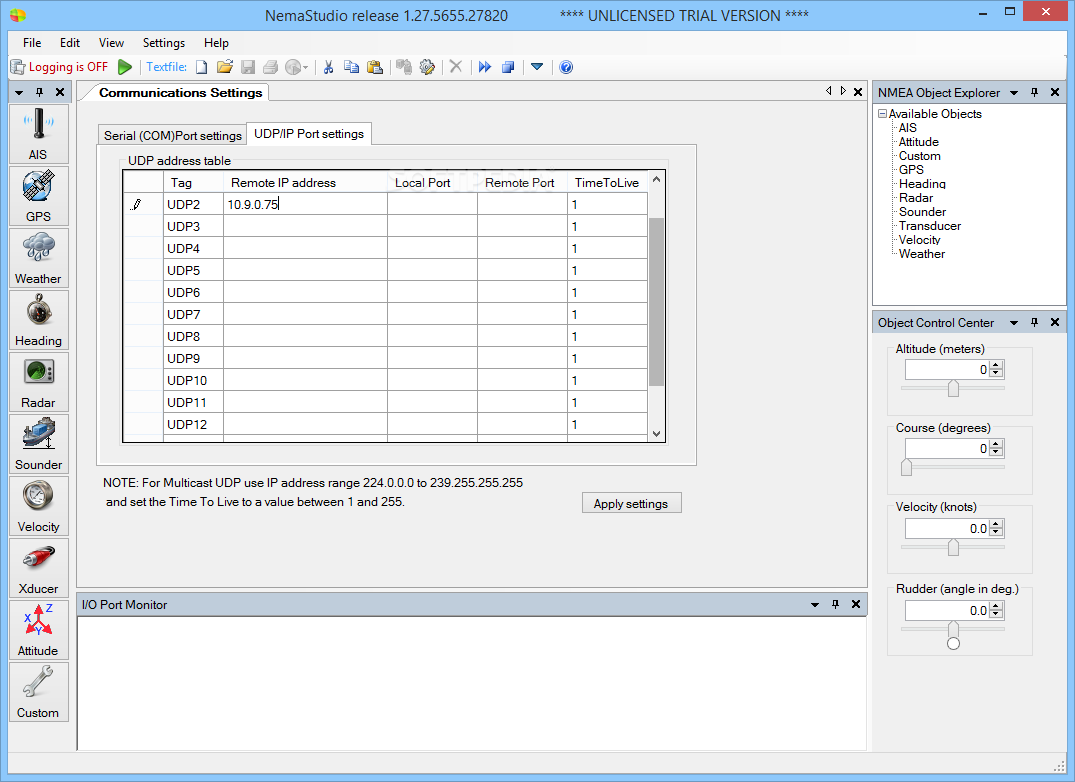This screenshot has width=1075, height=782.
Task: Click the UDP5 Local Port cell
Action: click(433, 270)
